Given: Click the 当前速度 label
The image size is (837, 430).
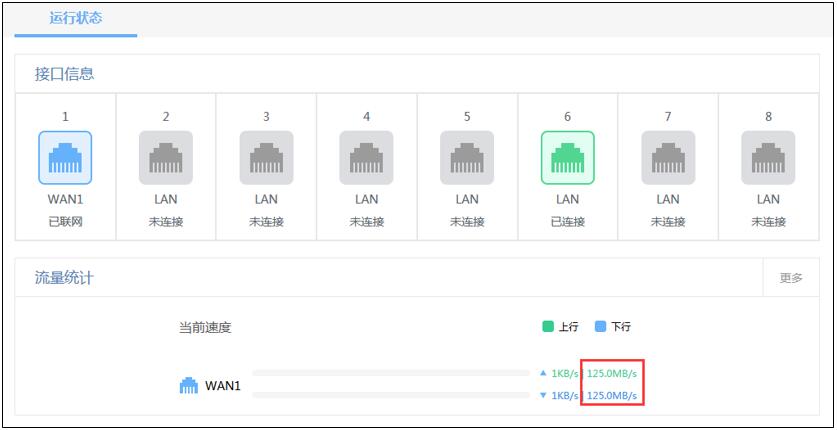Looking at the screenshot, I should coord(205,328).
